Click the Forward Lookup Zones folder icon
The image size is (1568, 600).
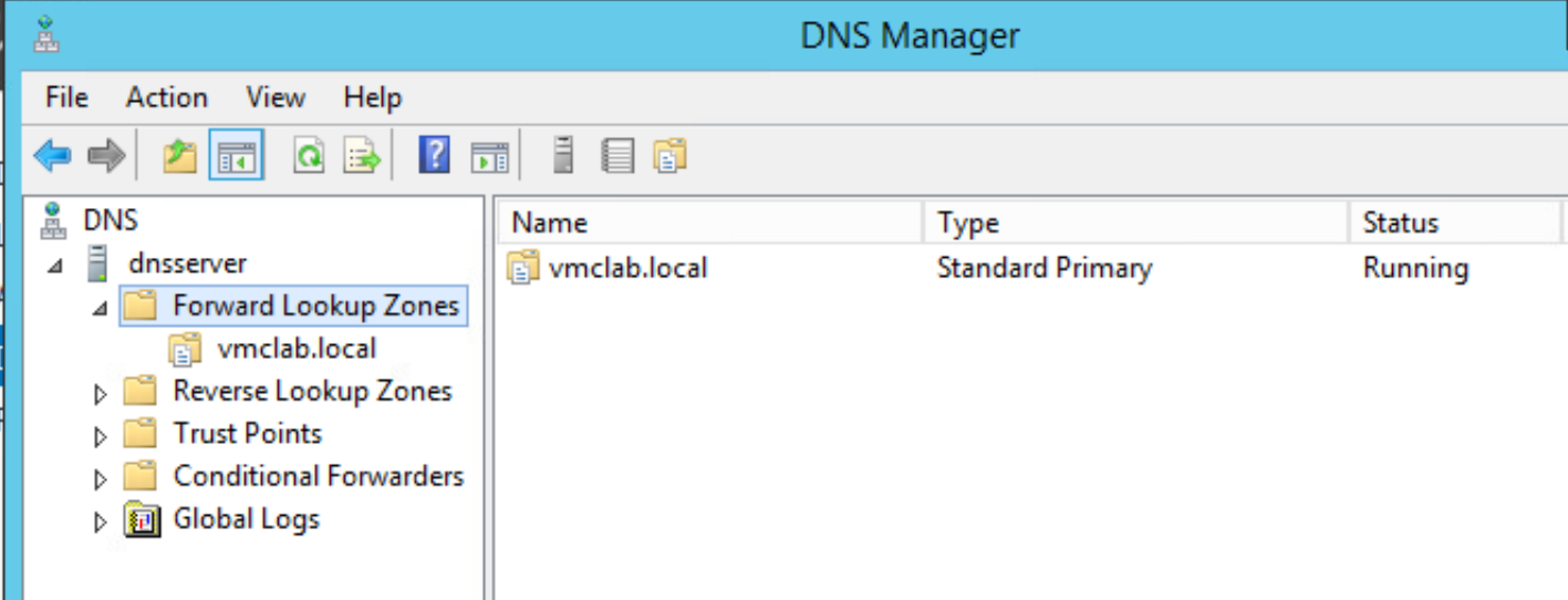pyautogui.click(x=141, y=305)
